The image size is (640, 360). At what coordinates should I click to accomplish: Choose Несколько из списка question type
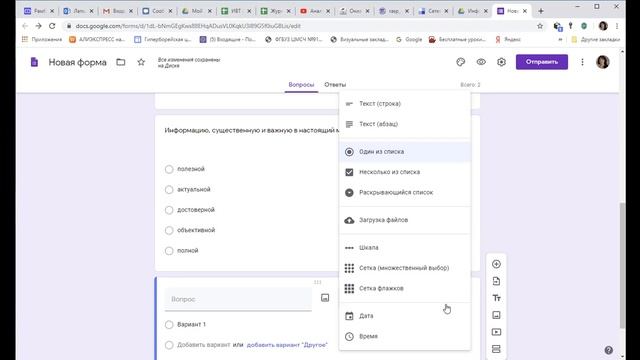click(x=404, y=172)
